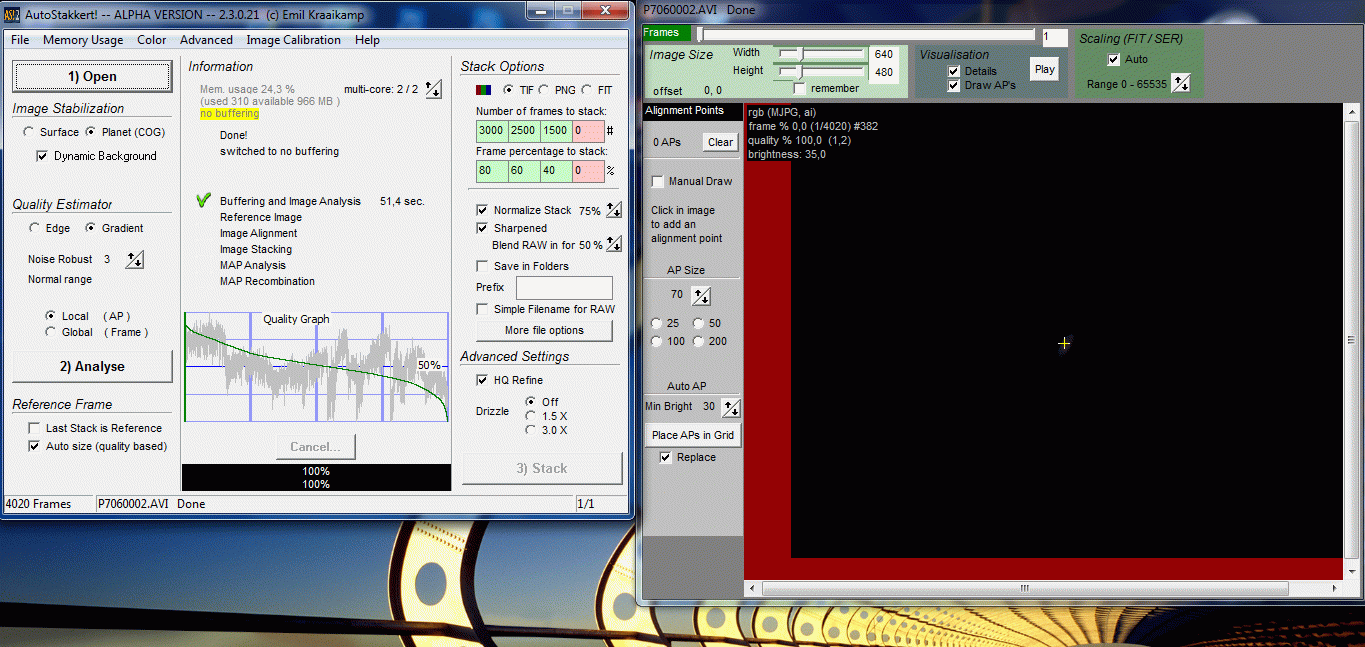This screenshot has height=647, width=1365.
Task: Enable Save in Folders checkbox
Action: [x=482, y=266]
